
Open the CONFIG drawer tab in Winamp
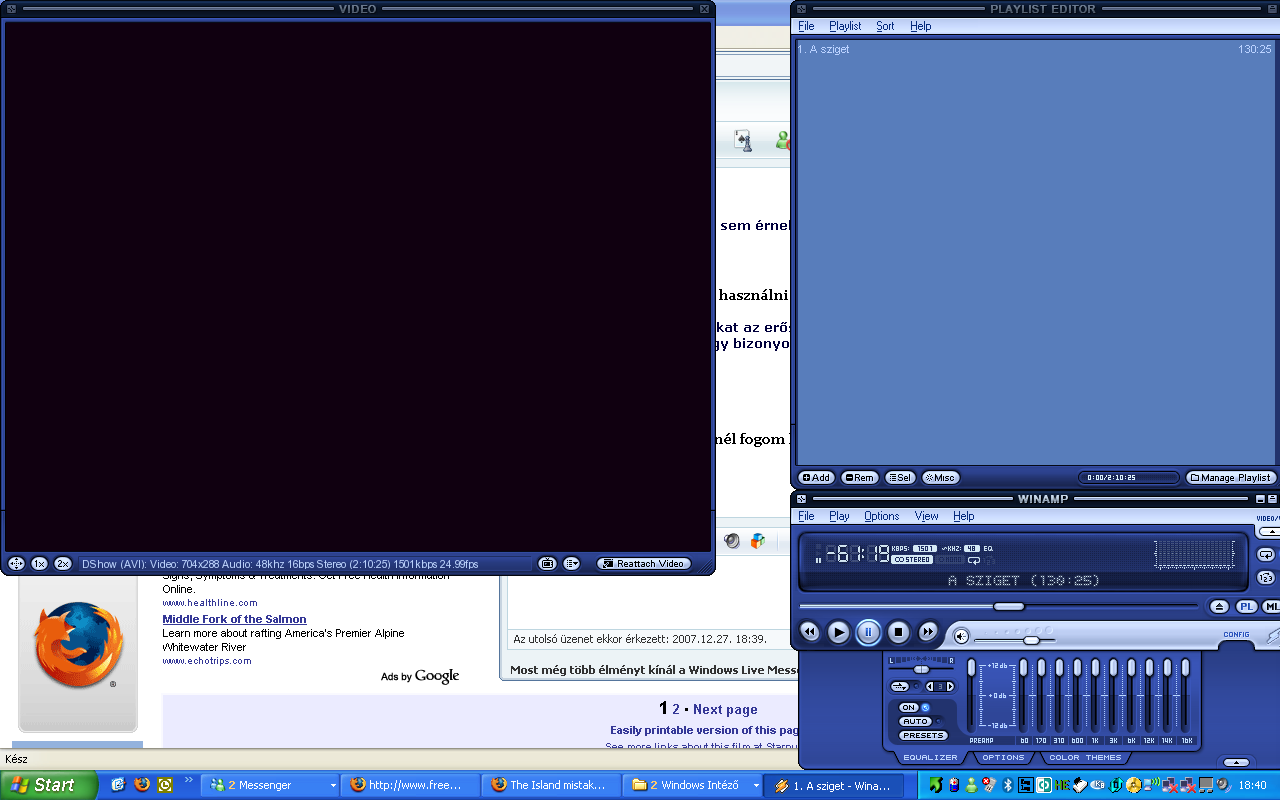click(x=1237, y=635)
